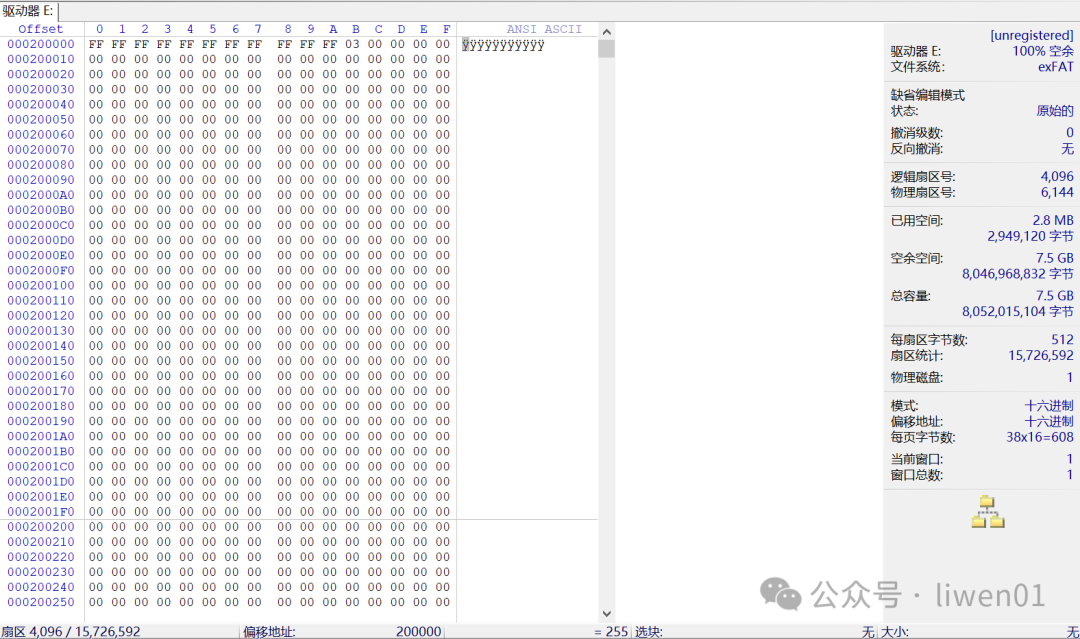The image size is (1080, 639).
Task: Click the Offset column header
Action: coord(40,29)
